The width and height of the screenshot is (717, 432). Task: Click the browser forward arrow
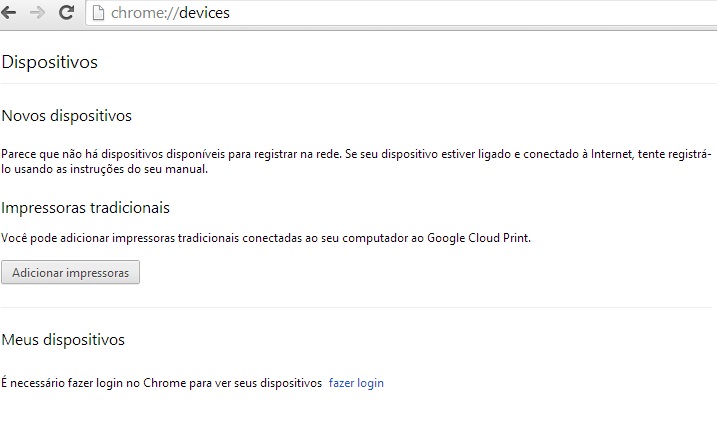(x=38, y=14)
